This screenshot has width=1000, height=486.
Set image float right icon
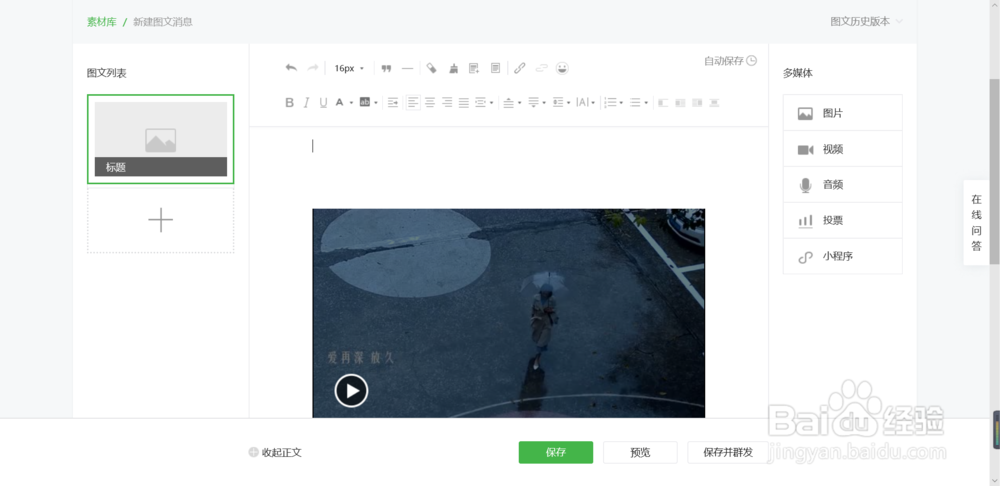[x=697, y=103]
